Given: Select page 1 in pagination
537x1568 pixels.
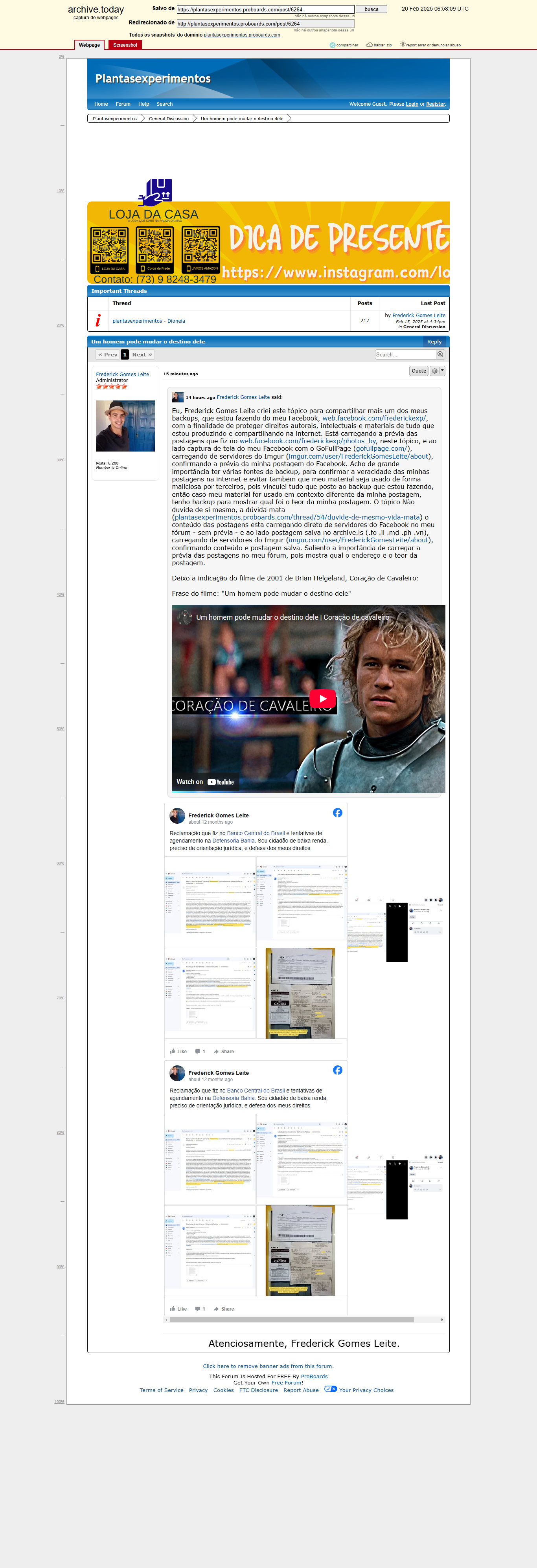Looking at the screenshot, I should click(x=125, y=354).
